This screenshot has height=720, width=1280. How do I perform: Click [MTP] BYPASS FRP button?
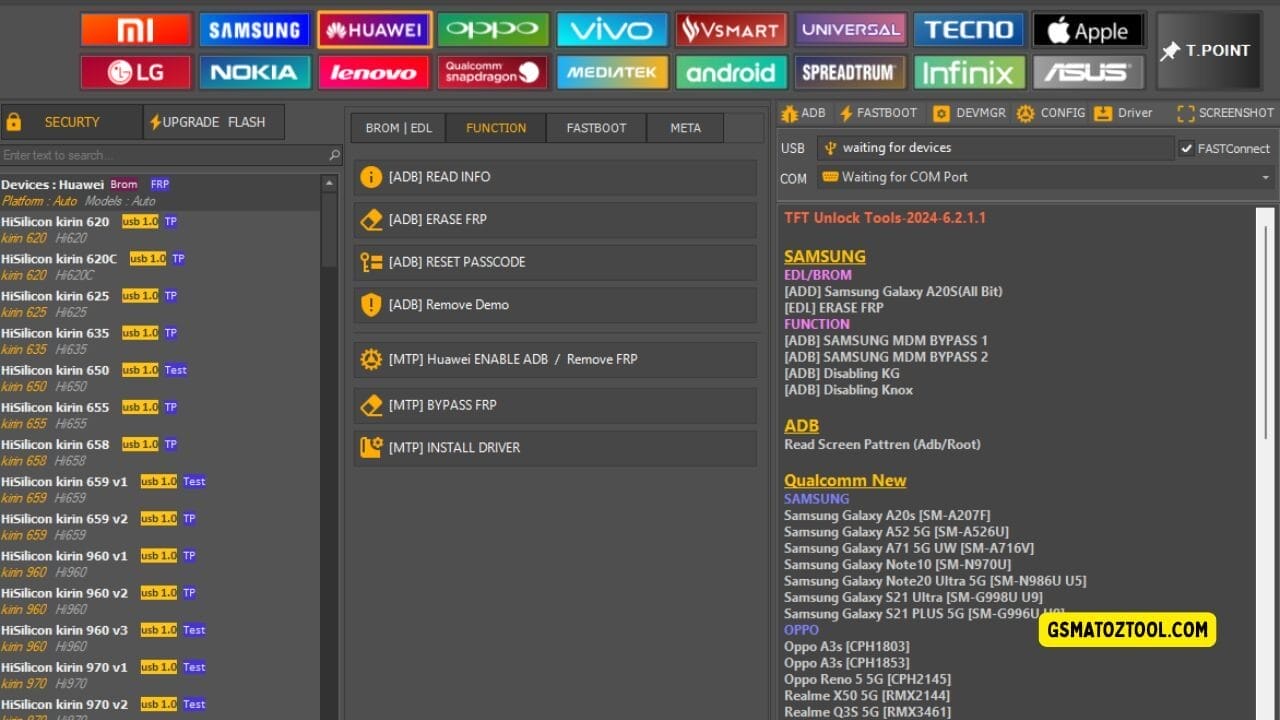coord(554,405)
